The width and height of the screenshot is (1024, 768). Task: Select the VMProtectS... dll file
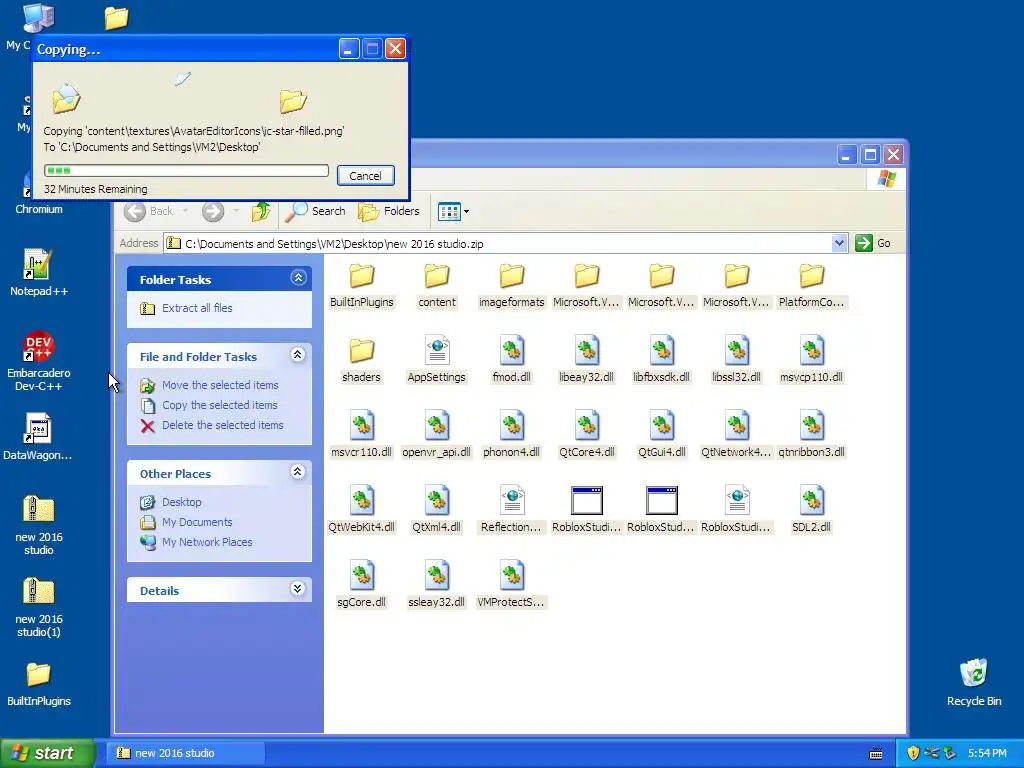pos(511,586)
